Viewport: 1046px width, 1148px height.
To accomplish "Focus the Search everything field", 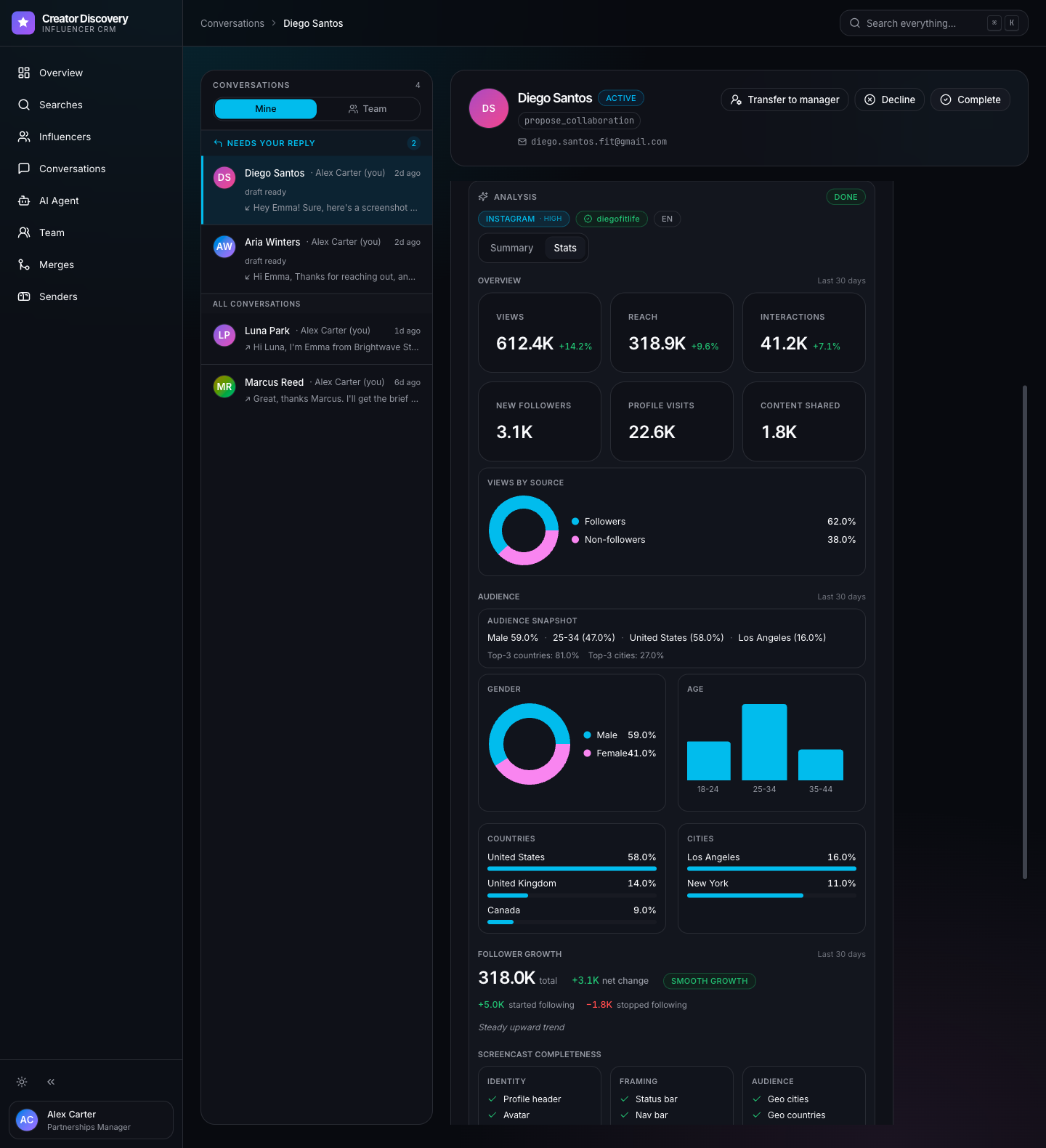I will coord(934,23).
